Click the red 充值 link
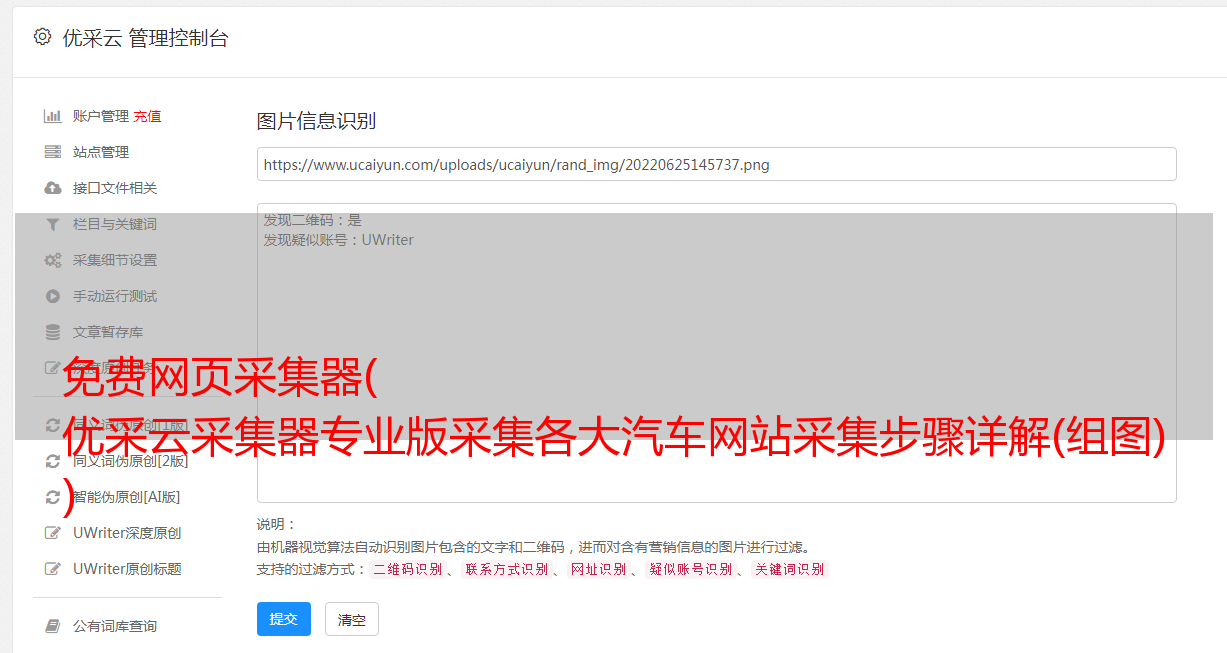This screenshot has width=1227, height=653. [147, 116]
